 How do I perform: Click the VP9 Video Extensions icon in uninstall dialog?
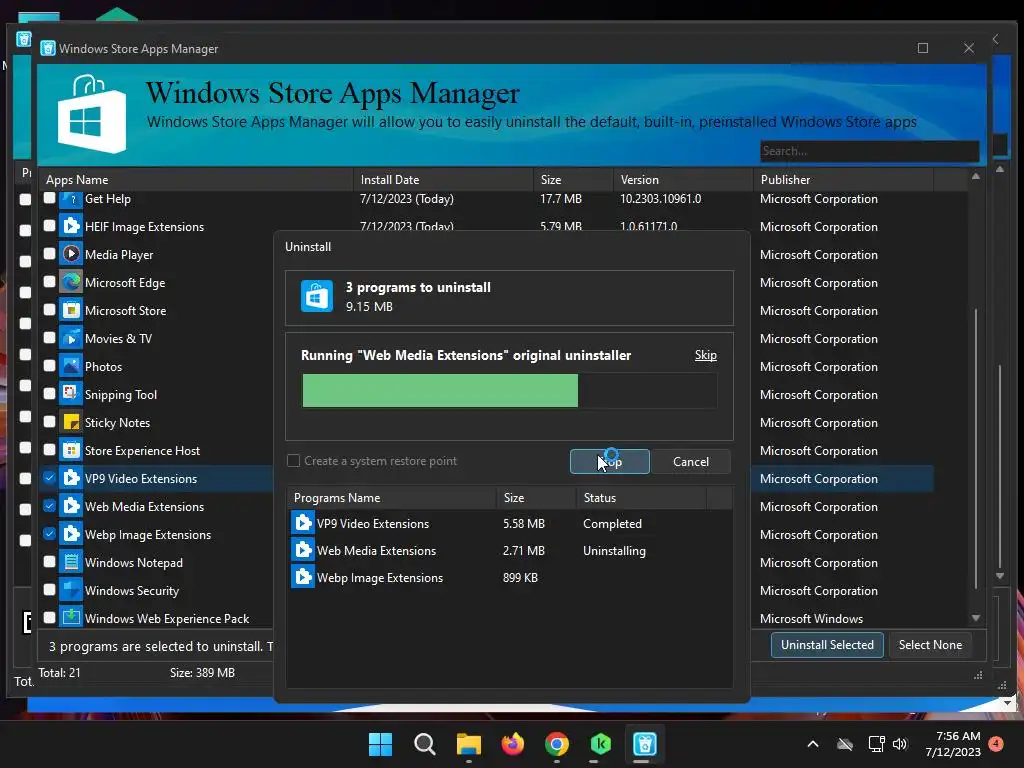[302, 523]
